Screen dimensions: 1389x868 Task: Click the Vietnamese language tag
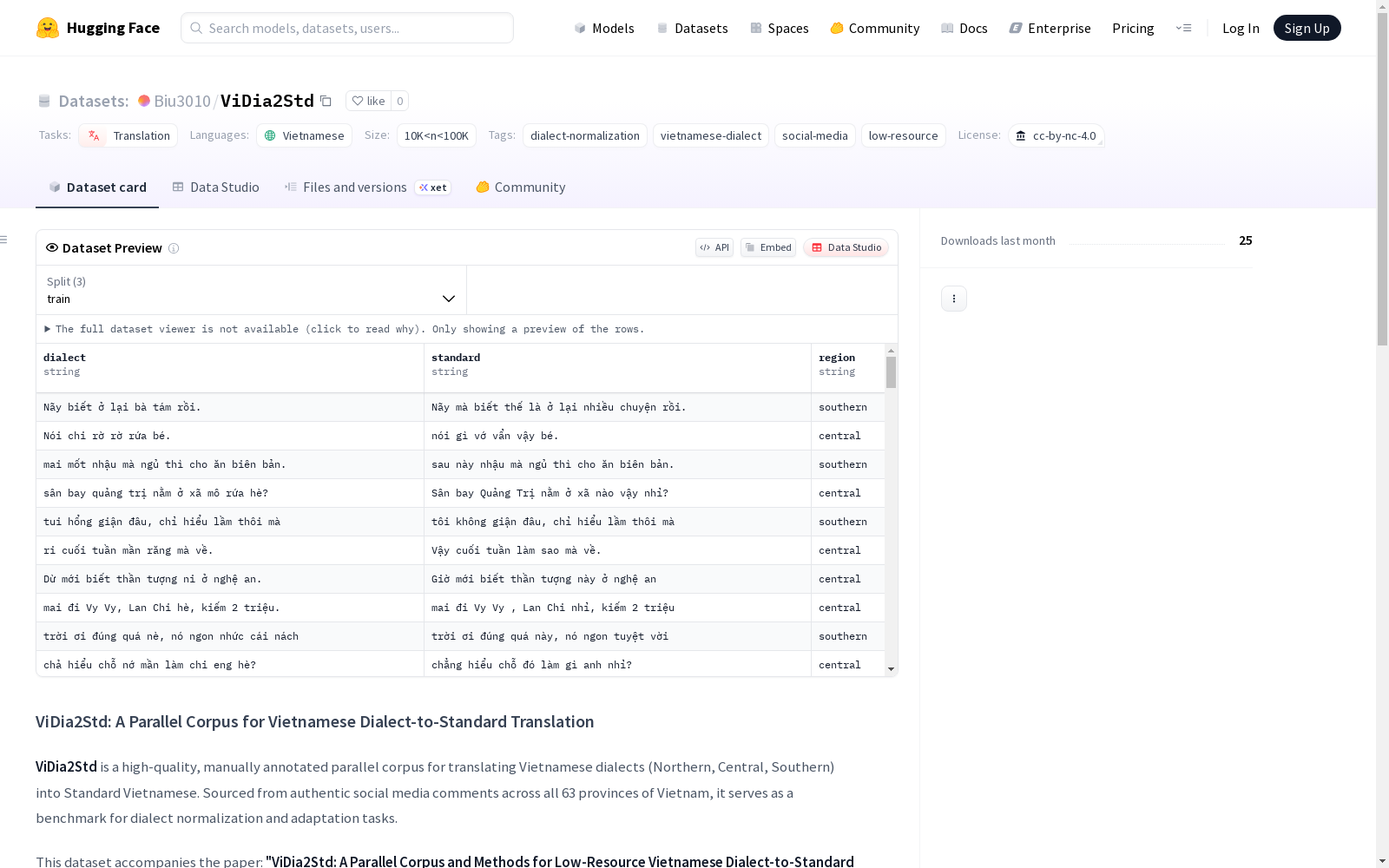[x=304, y=135]
